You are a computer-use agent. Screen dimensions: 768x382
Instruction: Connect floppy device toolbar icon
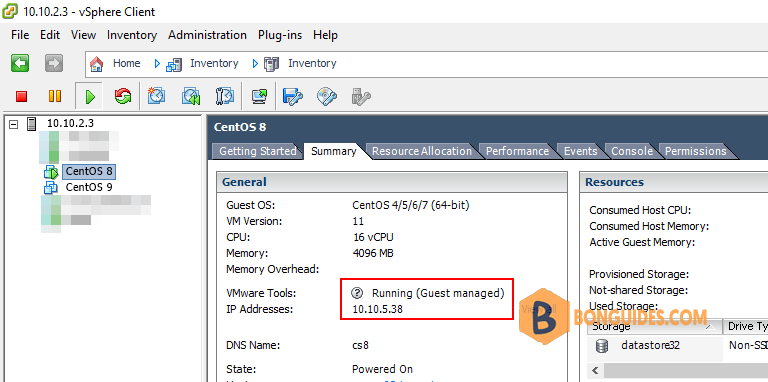[x=293, y=96]
